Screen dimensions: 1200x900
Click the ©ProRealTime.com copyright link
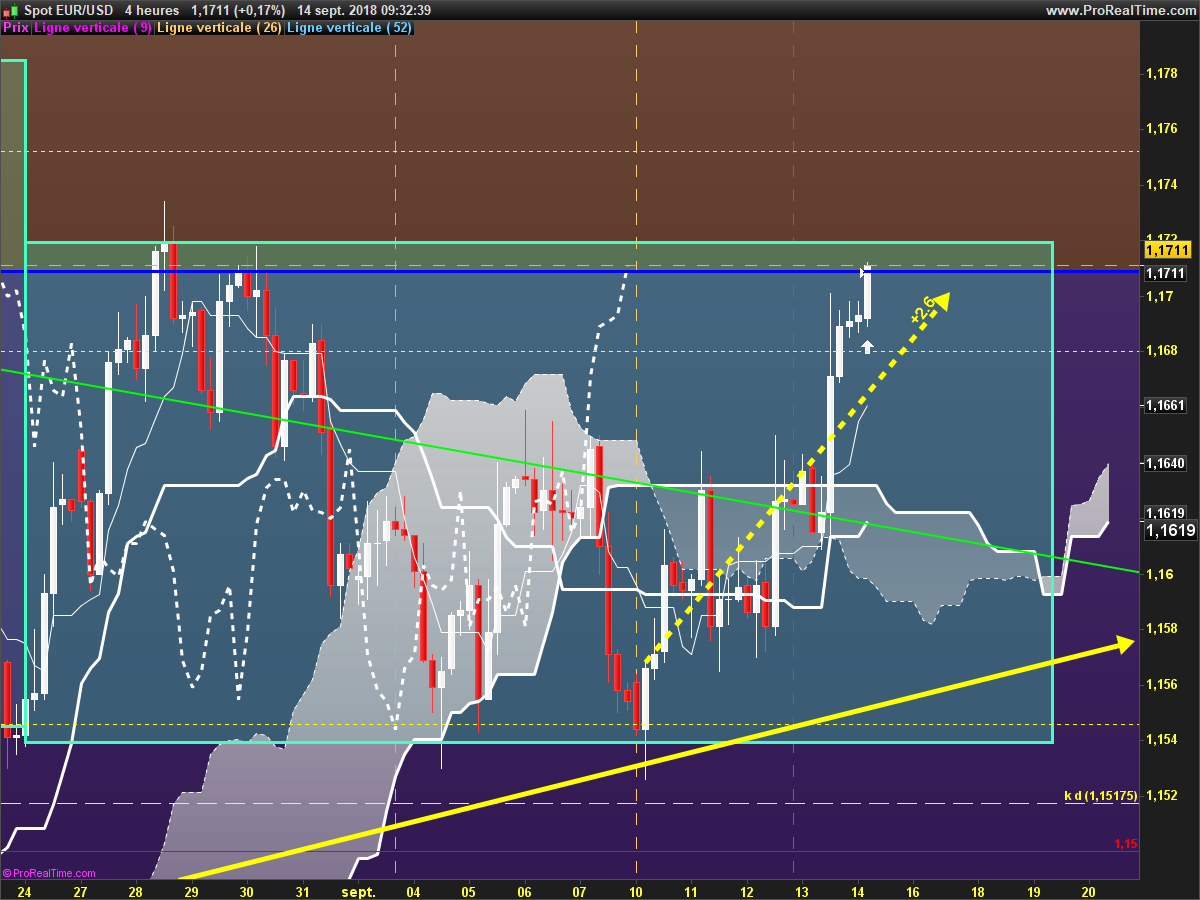tap(49, 873)
